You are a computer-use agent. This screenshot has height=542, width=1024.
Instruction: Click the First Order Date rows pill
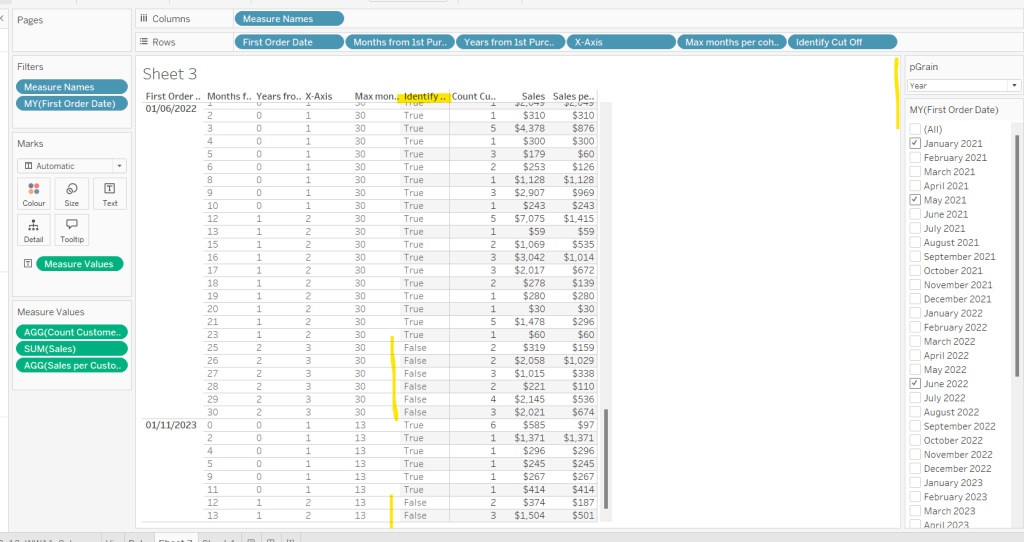288,42
